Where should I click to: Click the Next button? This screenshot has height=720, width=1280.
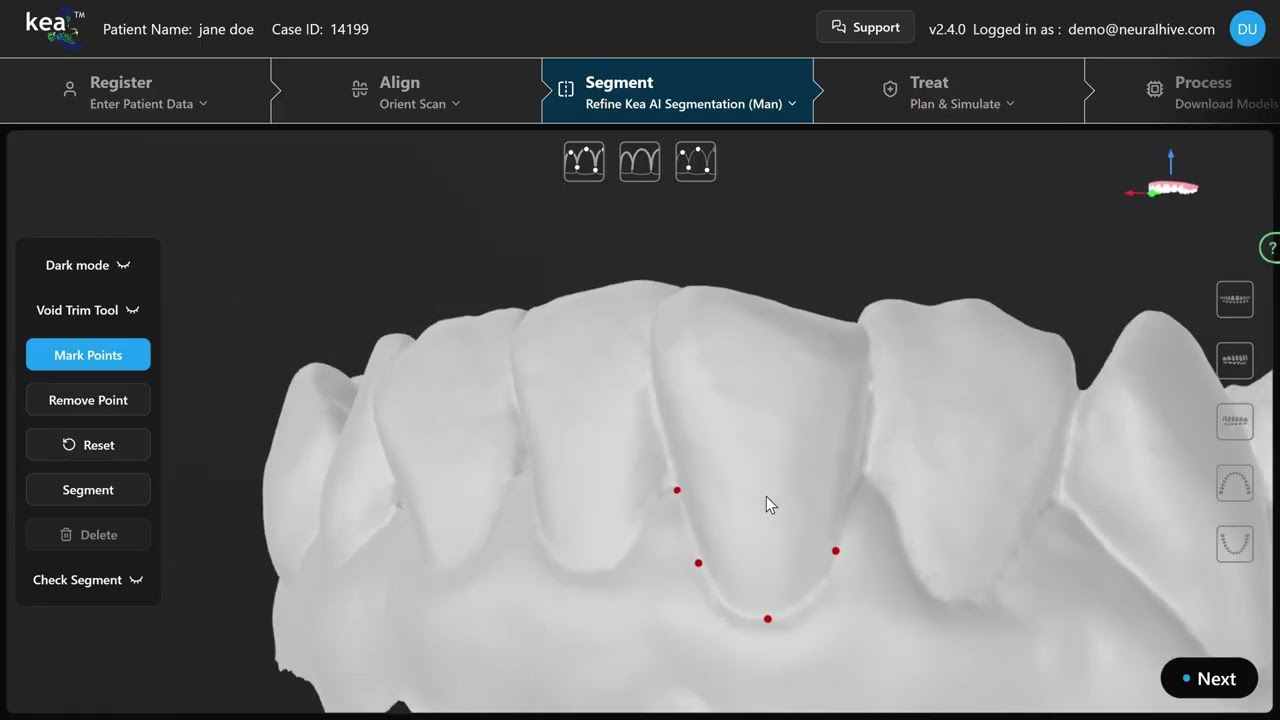[1209, 678]
